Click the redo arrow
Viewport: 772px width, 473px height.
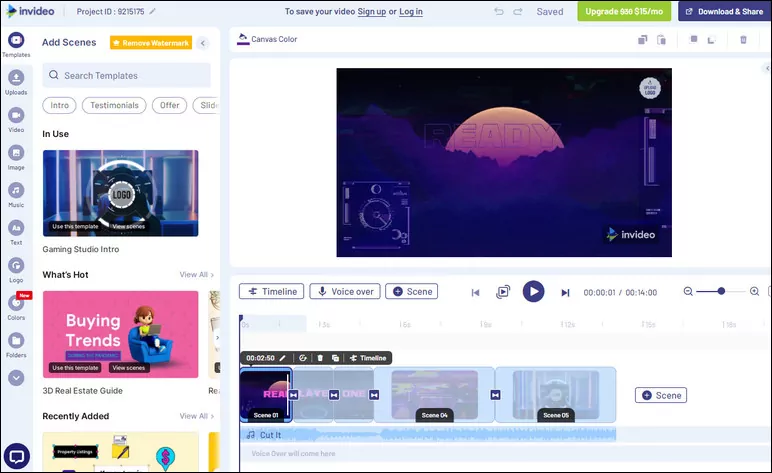point(517,11)
